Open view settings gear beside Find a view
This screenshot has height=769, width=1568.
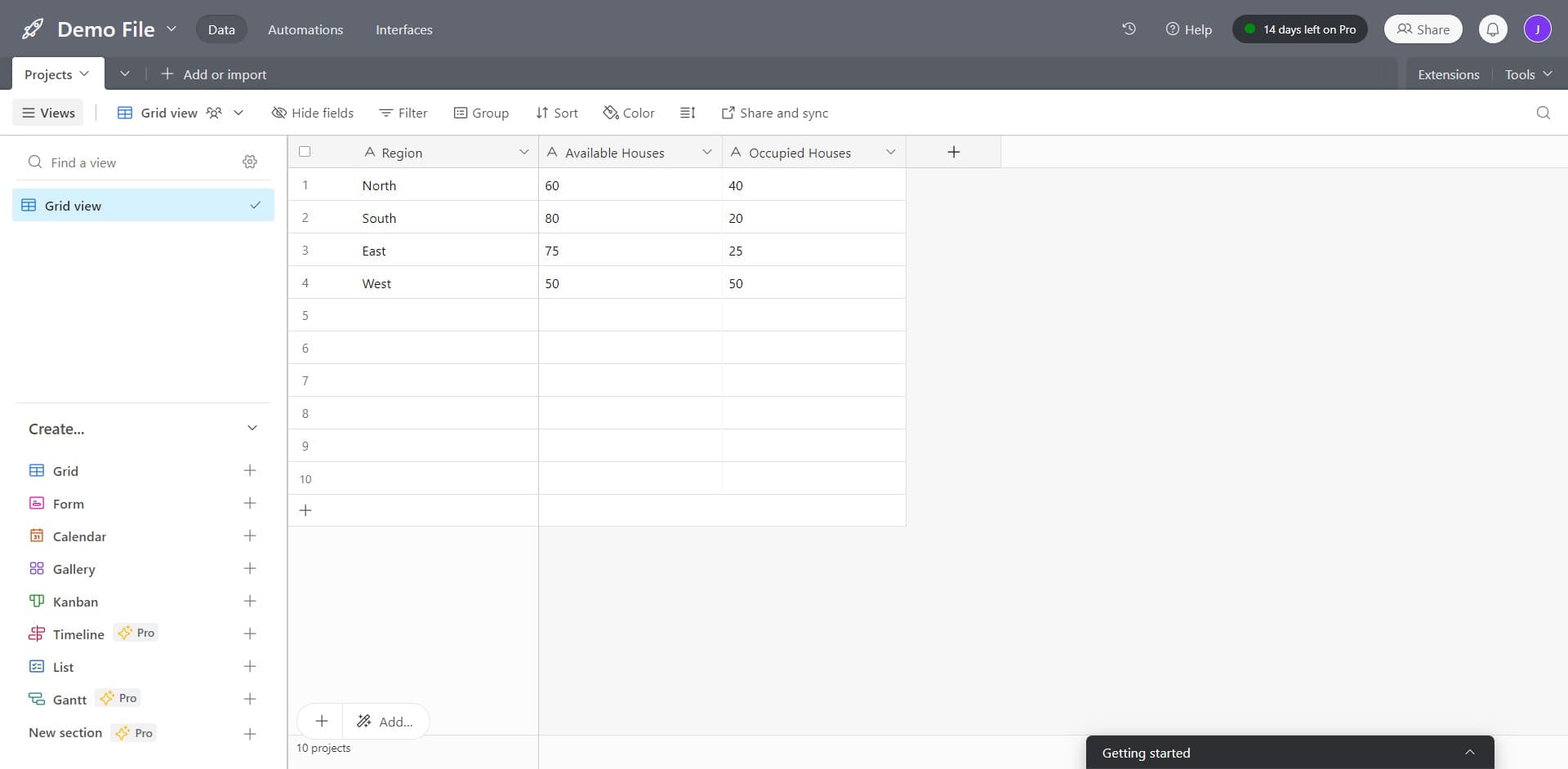pos(250,162)
